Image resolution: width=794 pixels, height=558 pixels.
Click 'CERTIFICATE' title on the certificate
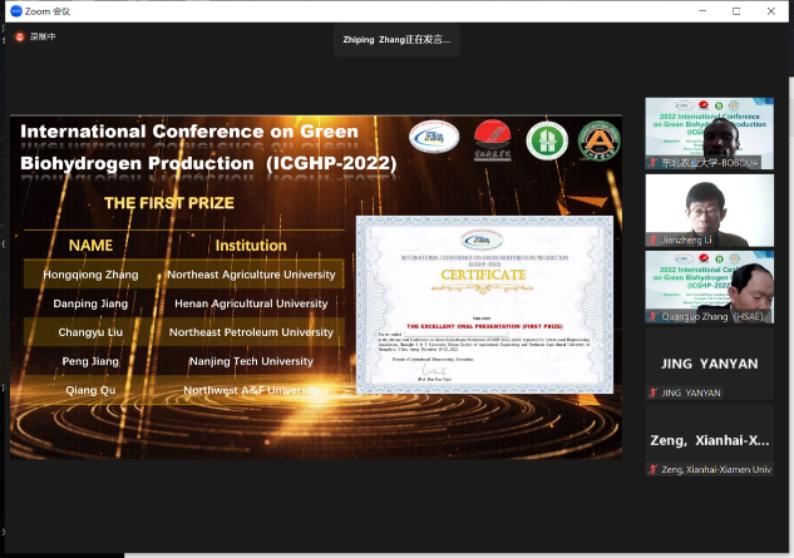pos(484,275)
